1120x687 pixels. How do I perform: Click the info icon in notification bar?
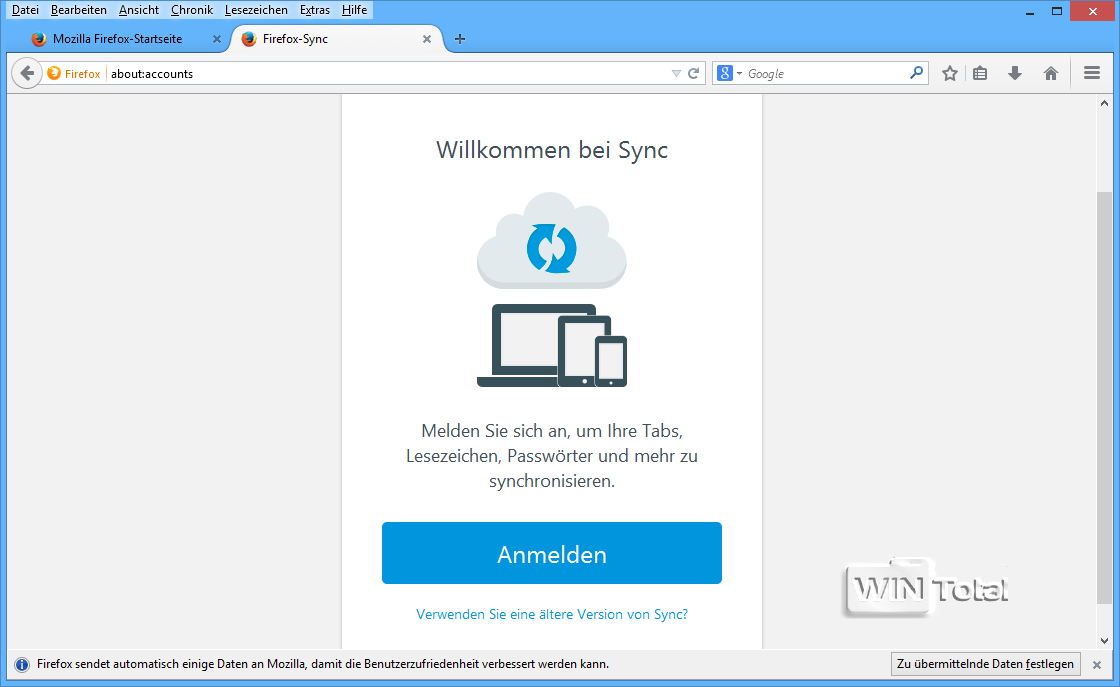click(x=22, y=665)
